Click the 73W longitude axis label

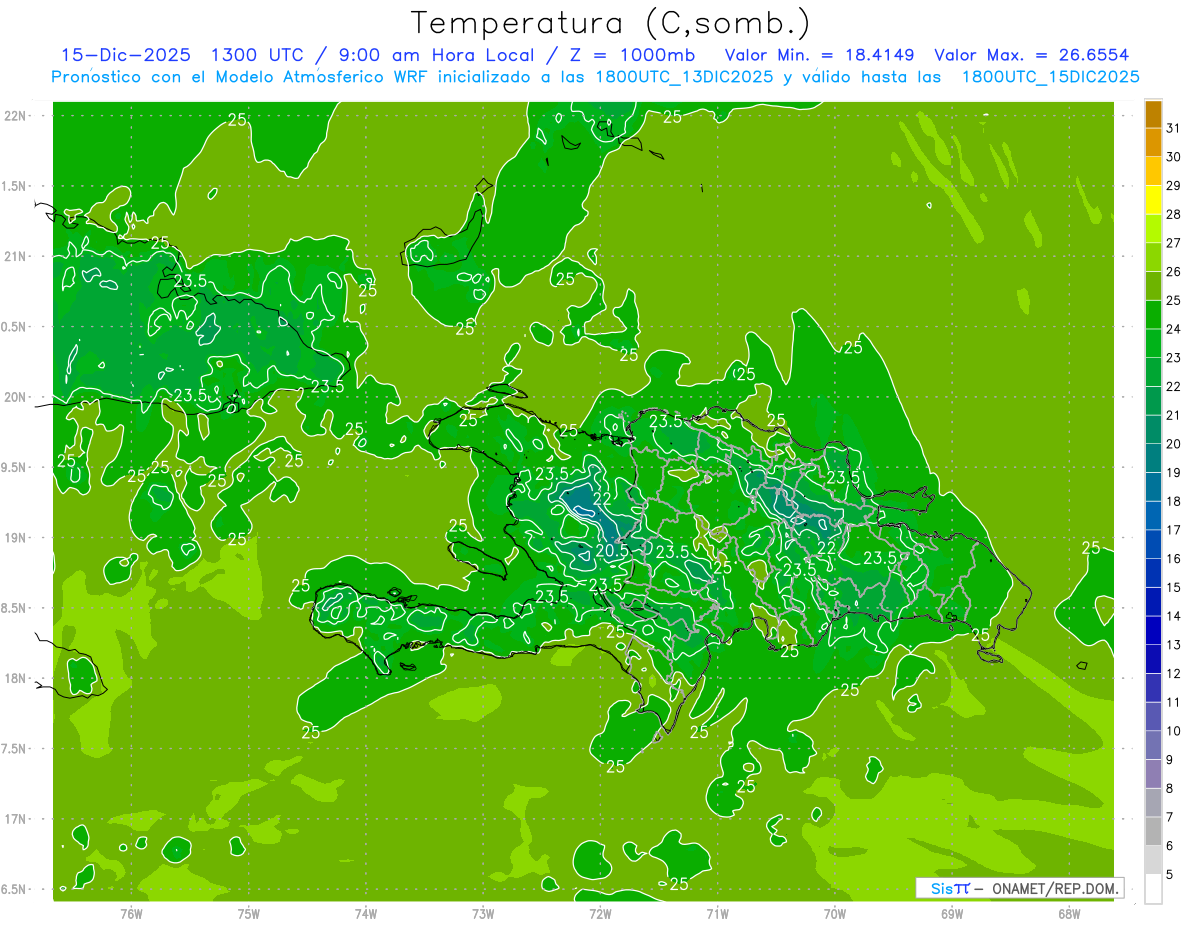[483, 913]
